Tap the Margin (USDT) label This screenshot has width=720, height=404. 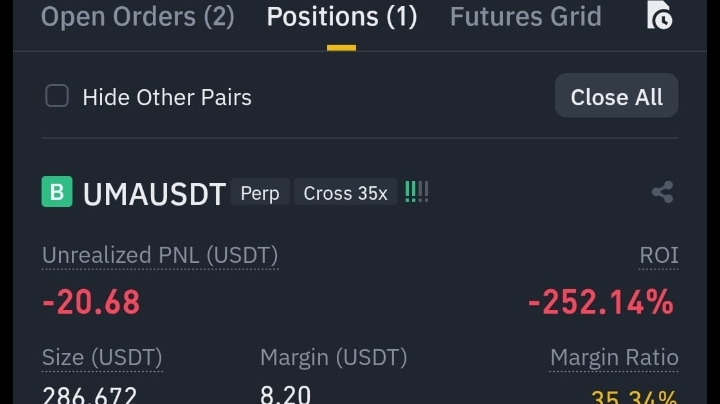pyautogui.click(x=333, y=358)
